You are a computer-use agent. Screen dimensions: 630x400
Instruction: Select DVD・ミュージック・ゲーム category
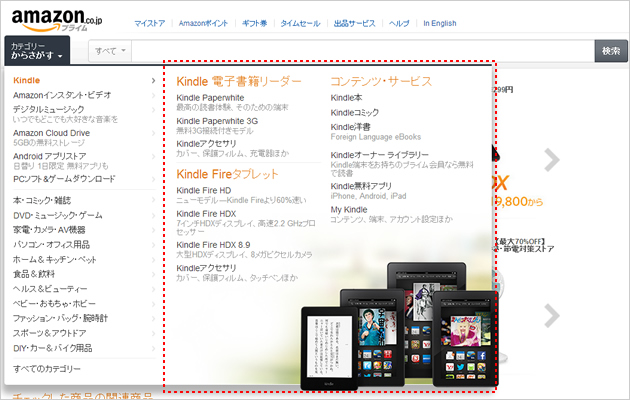click(x=58, y=216)
